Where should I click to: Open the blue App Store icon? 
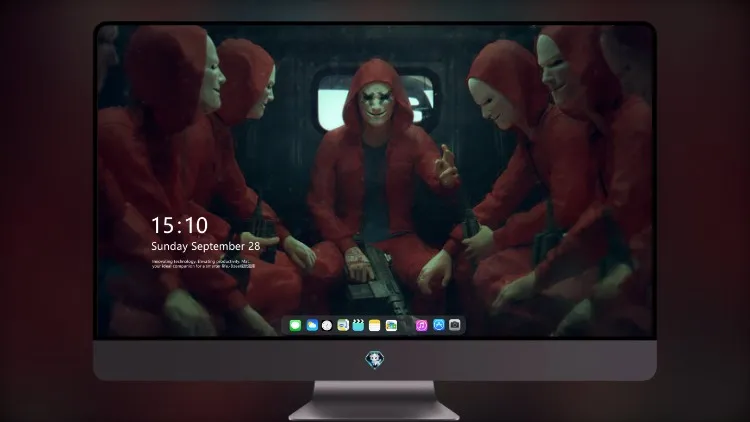pyautogui.click(x=439, y=325)
